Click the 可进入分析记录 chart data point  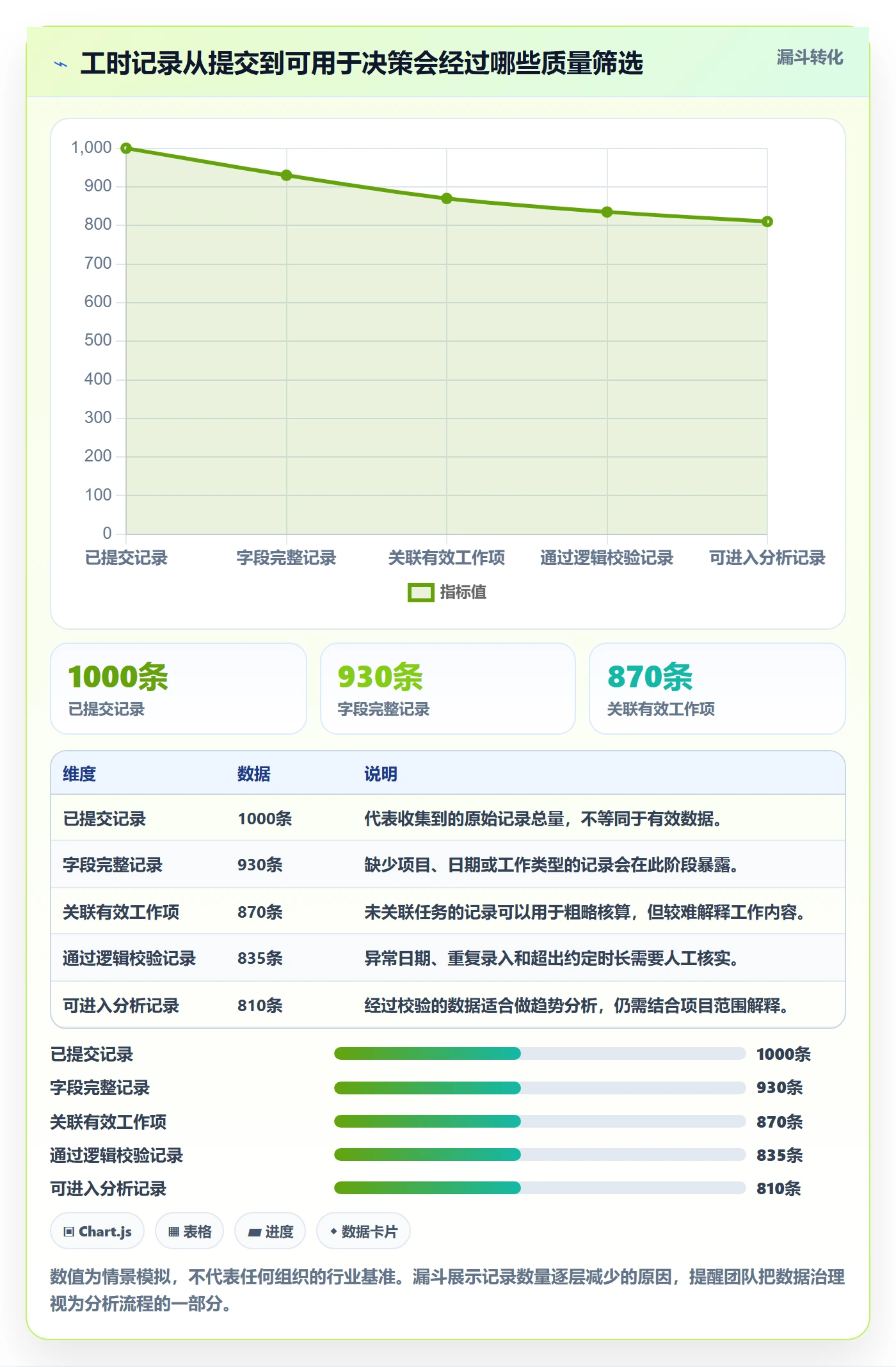point(767,221)
